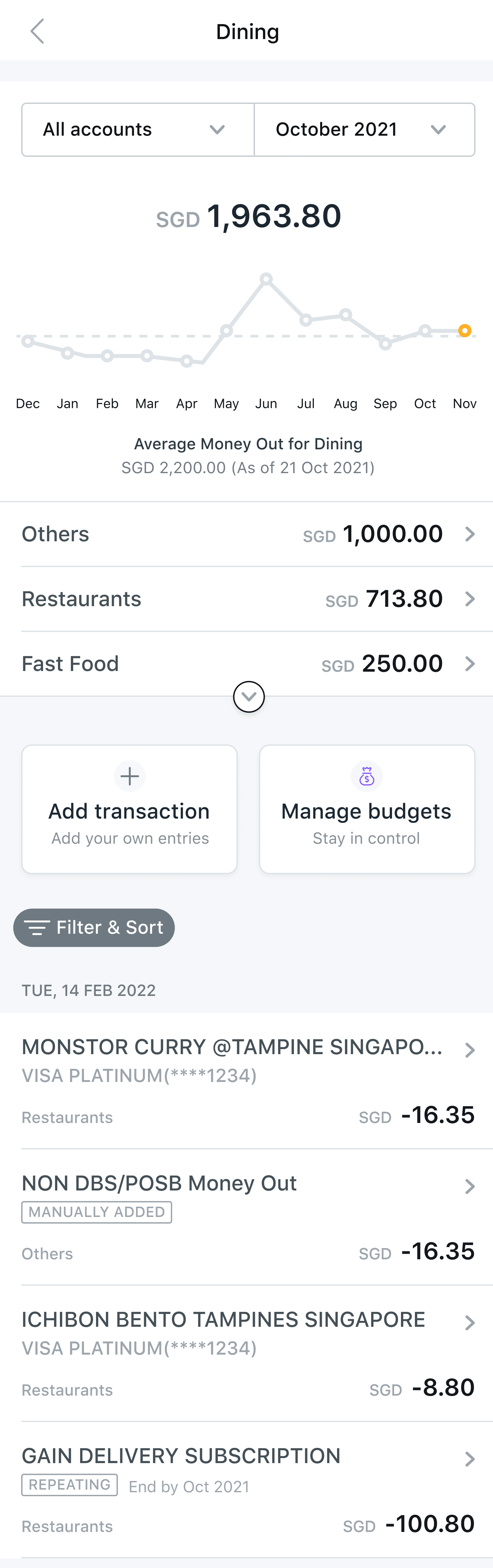The height and width of the screenshot is (1568, 493).
Task: Select the highlighted Nov chart point
Action: (464, 331)
